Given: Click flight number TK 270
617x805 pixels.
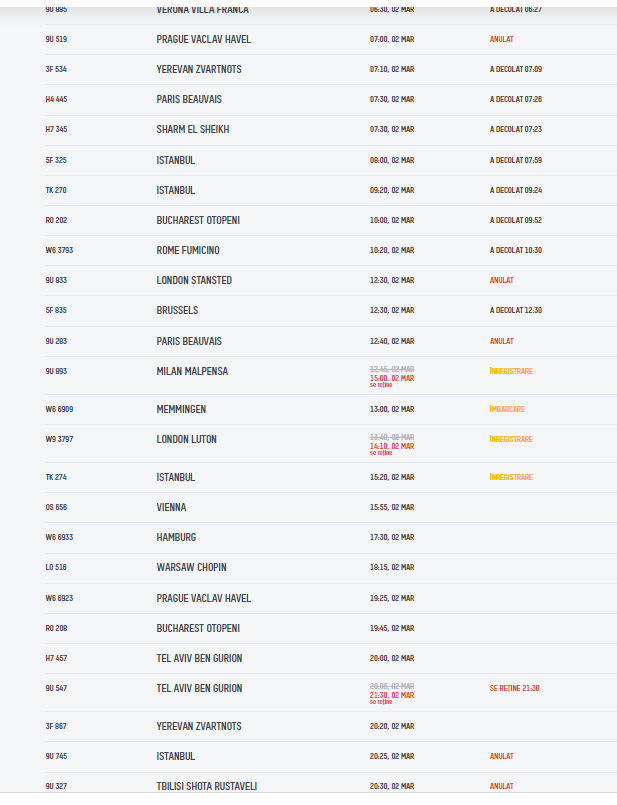Looking at the screenshot, I should pos(56,190).
